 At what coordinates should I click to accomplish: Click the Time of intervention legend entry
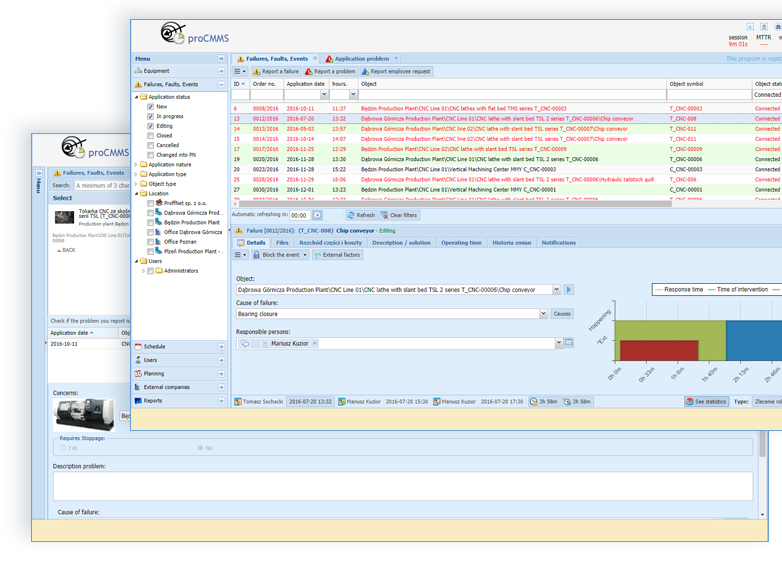point(738,290)
